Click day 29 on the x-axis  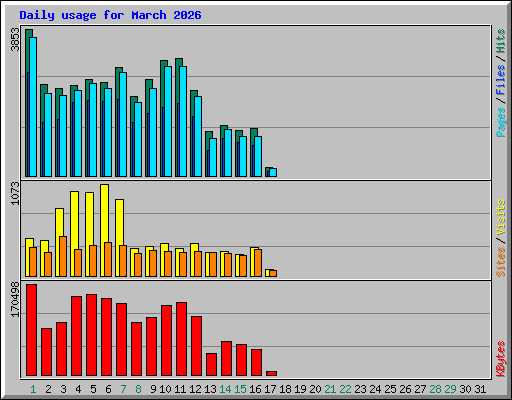click(x=450, y=389)
